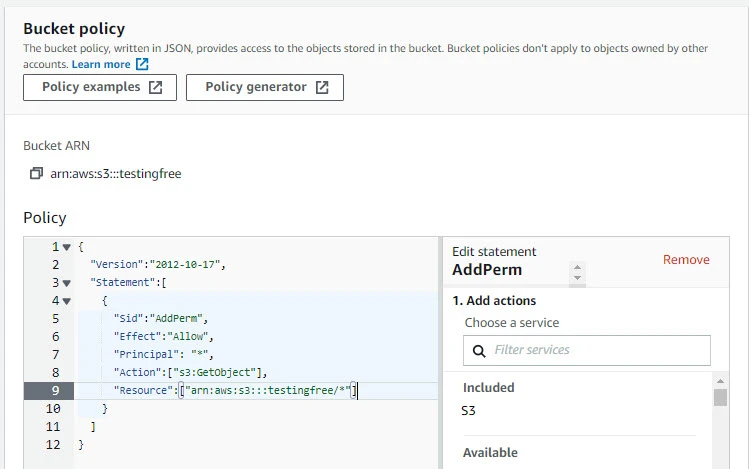Click the external-link icon on Policy generator
The width and height of the screenshot is (749, 469).
click(322, 87)
